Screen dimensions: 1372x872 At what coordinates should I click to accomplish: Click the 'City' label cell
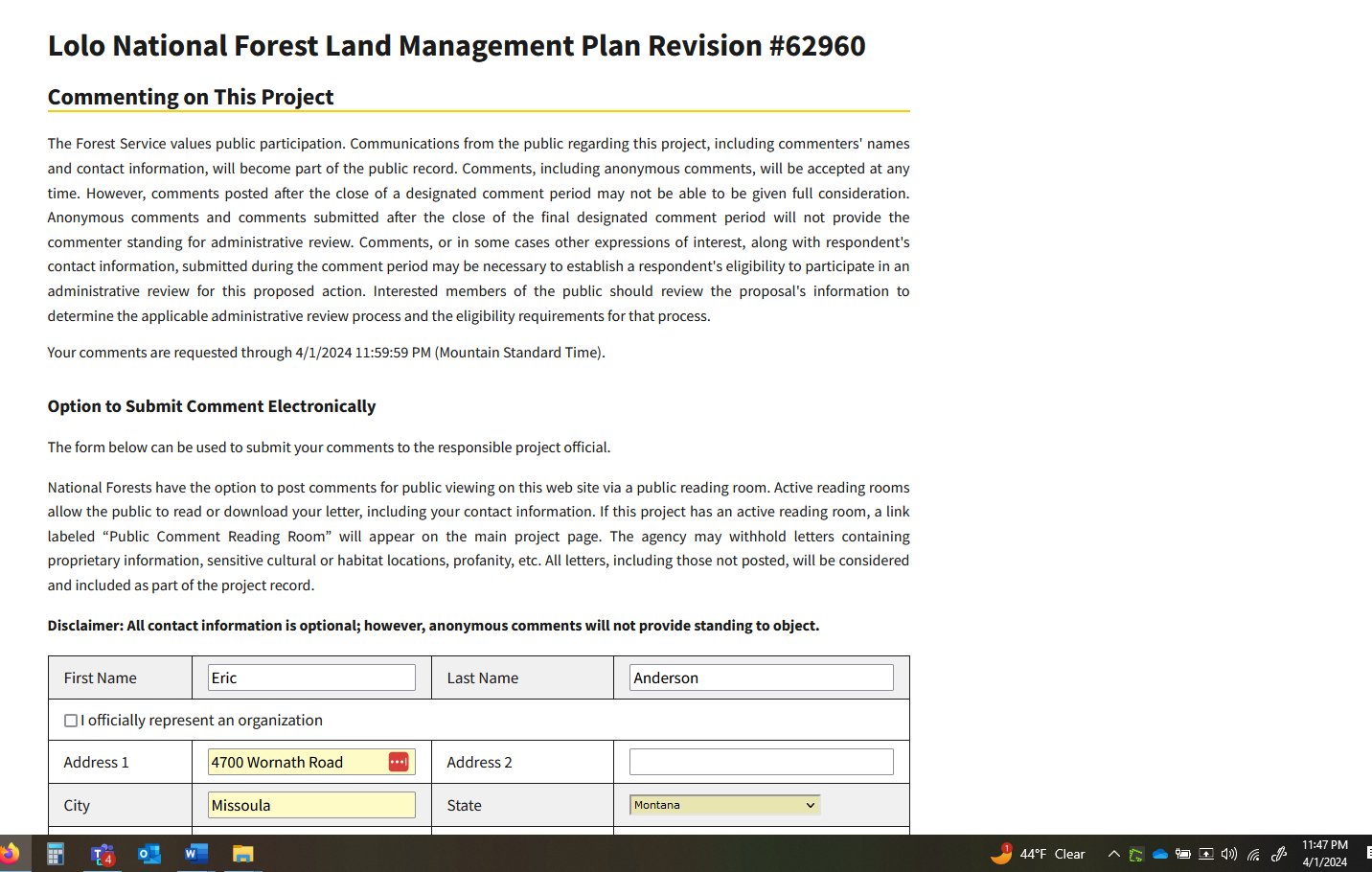coord(121,805)
